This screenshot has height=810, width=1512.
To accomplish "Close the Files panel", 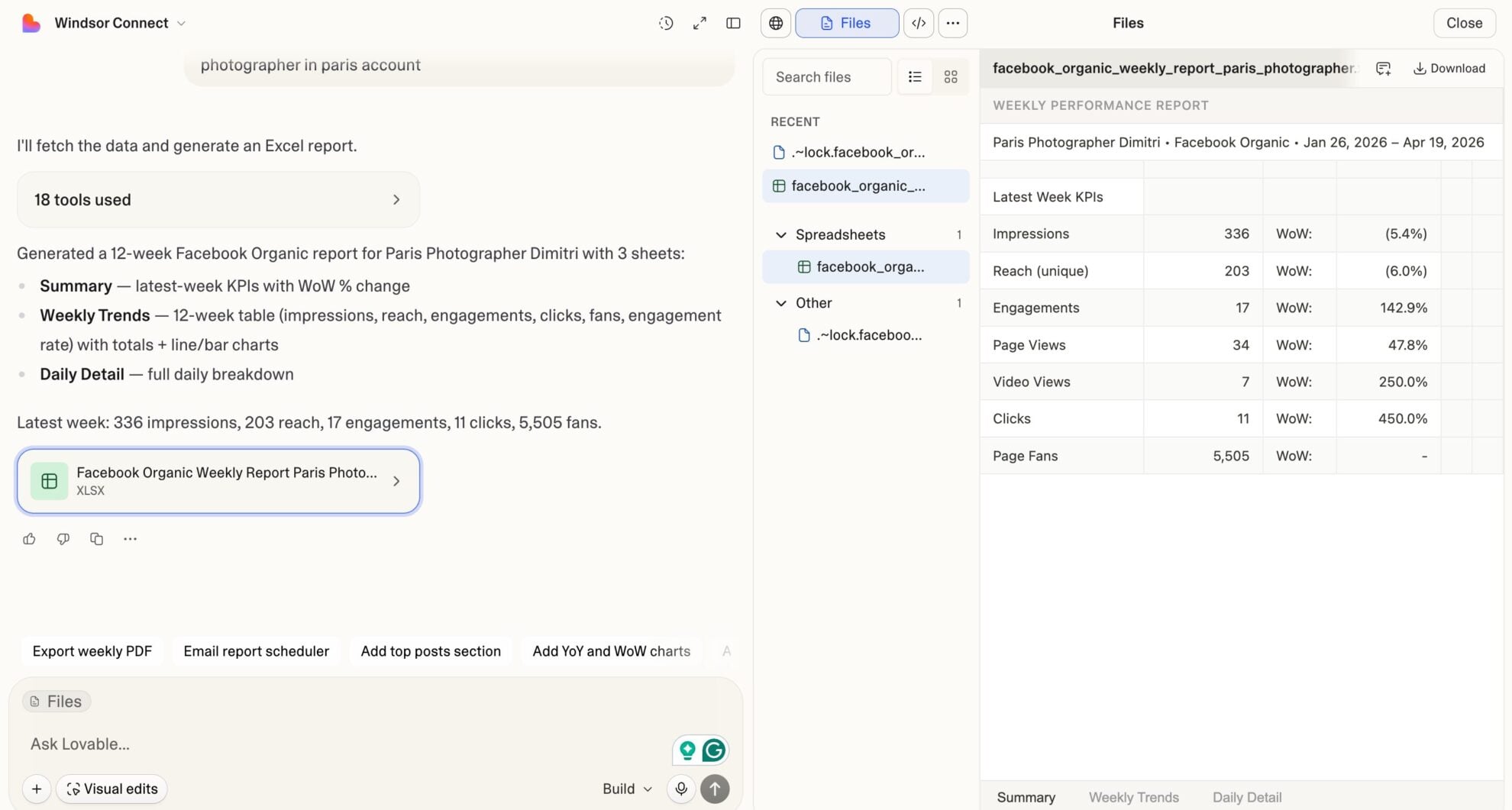I will coord(1464,23).
